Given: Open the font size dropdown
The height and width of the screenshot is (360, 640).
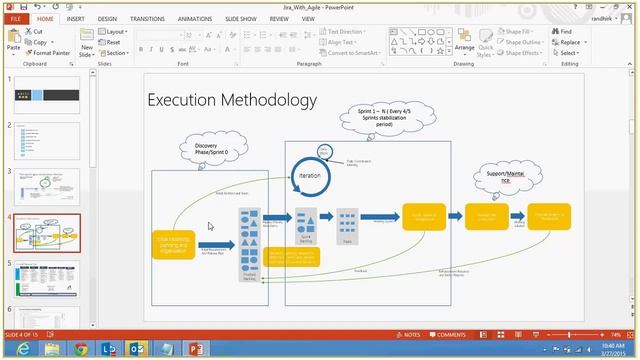Looking at the screenshot, I should 200,36.
